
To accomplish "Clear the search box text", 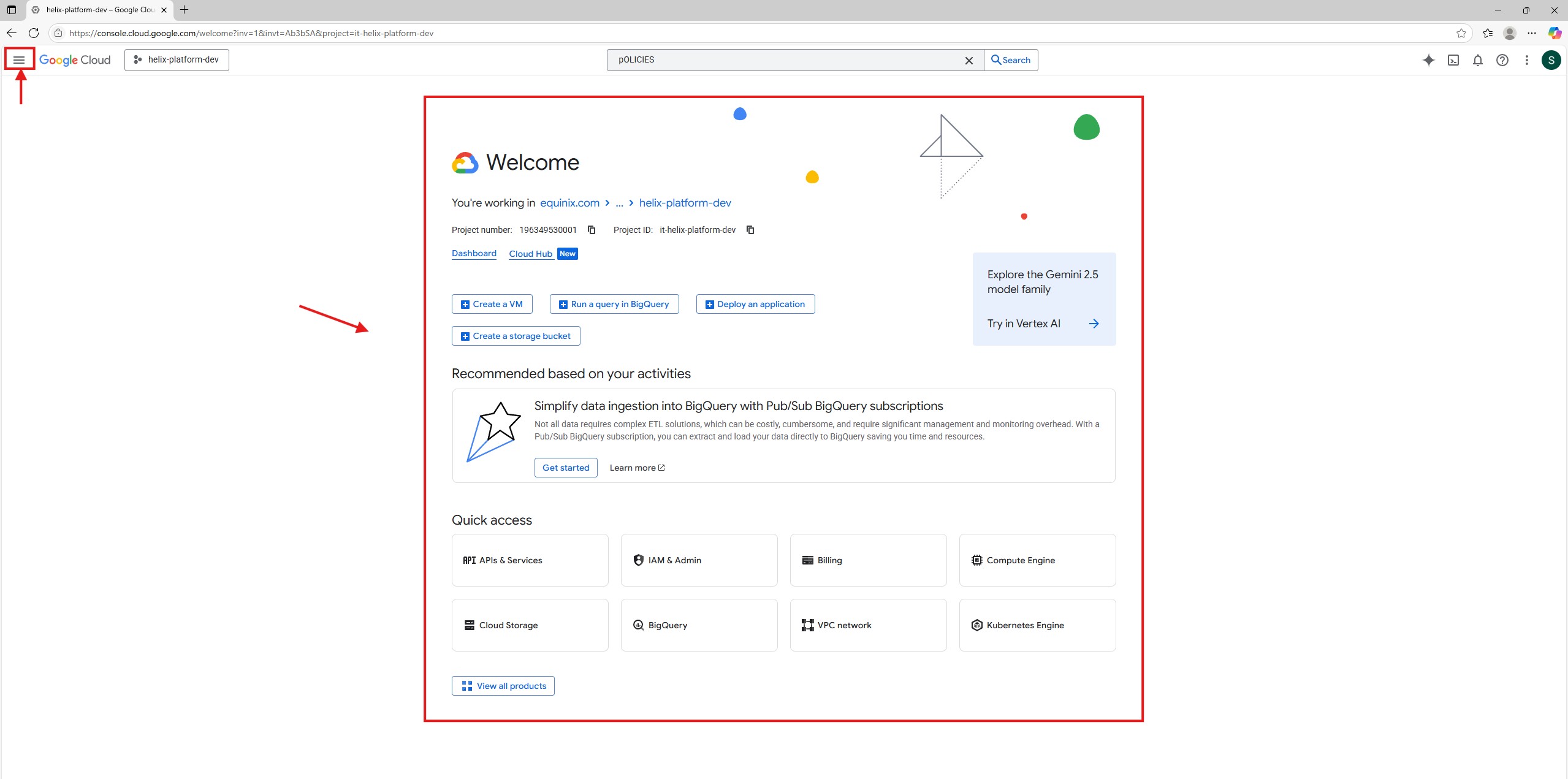I will pos(969,60).
